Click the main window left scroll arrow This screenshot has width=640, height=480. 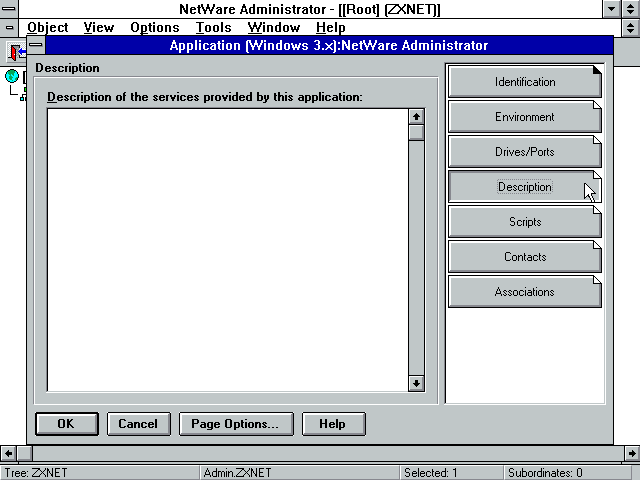click(x=8, y=453)
